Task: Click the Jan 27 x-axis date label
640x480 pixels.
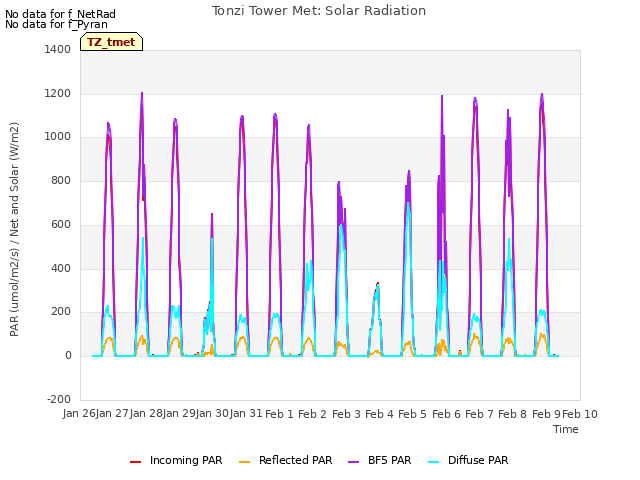Action: pyautogui.click(x=112, y=414)
